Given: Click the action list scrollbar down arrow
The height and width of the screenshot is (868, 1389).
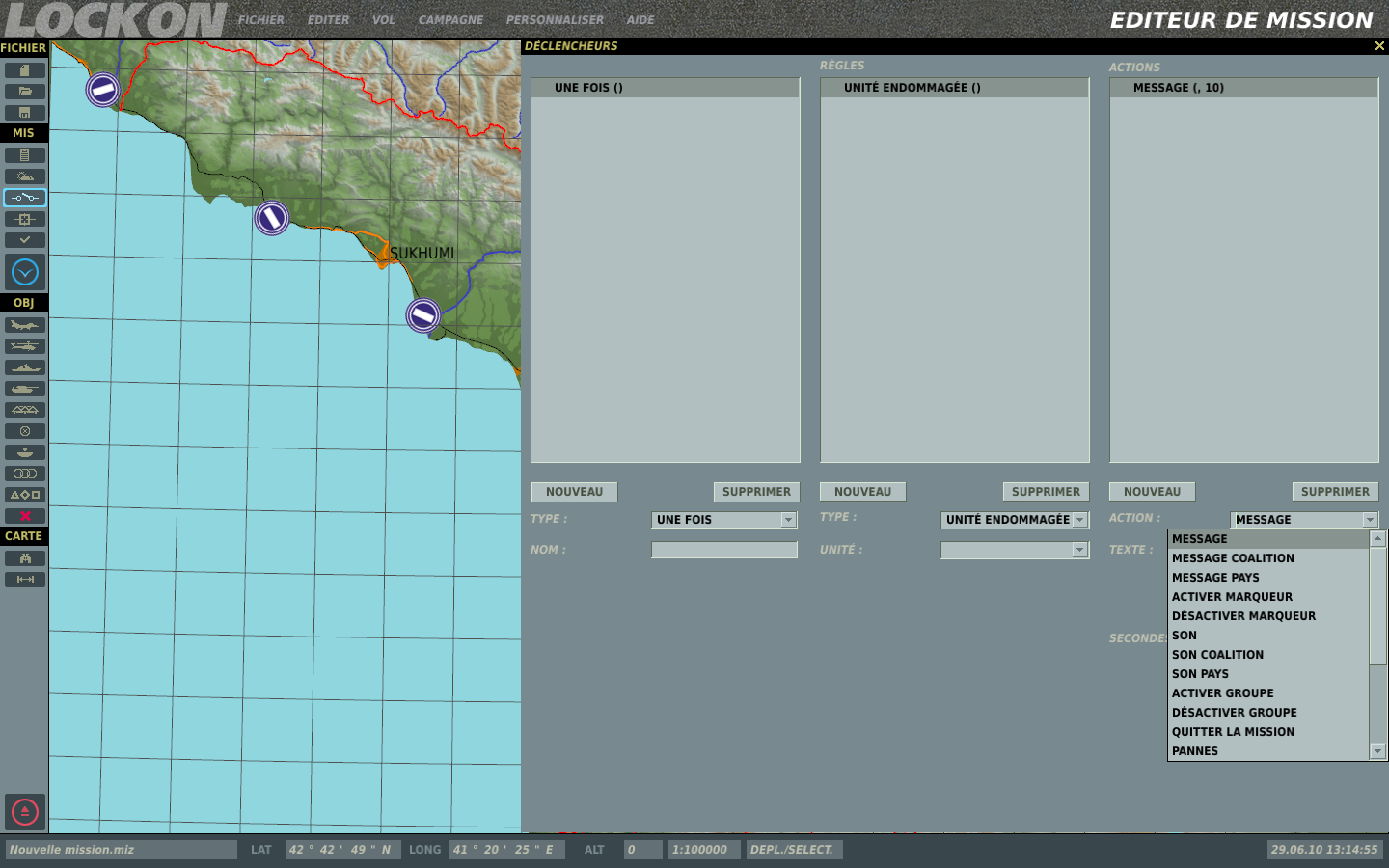Looking at the screenshot, I should click(1377, 751).
